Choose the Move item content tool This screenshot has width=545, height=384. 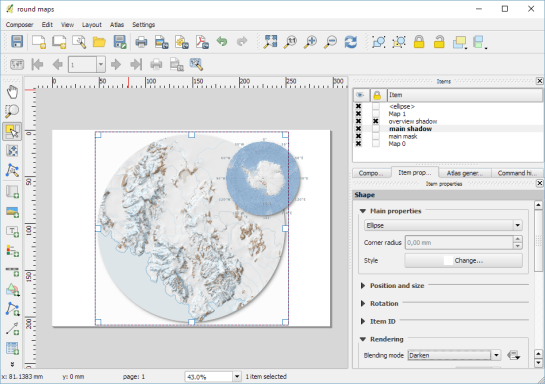(x=13, y=151)
